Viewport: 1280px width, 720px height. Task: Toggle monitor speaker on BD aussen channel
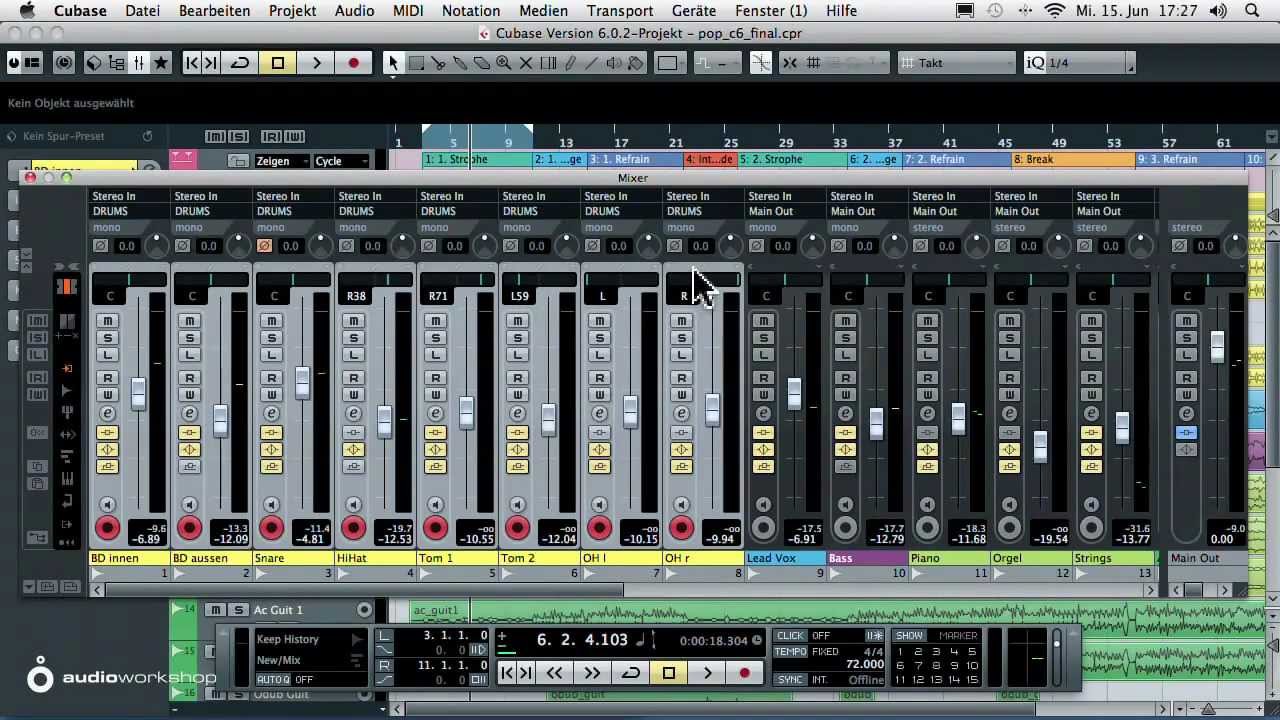189,504
